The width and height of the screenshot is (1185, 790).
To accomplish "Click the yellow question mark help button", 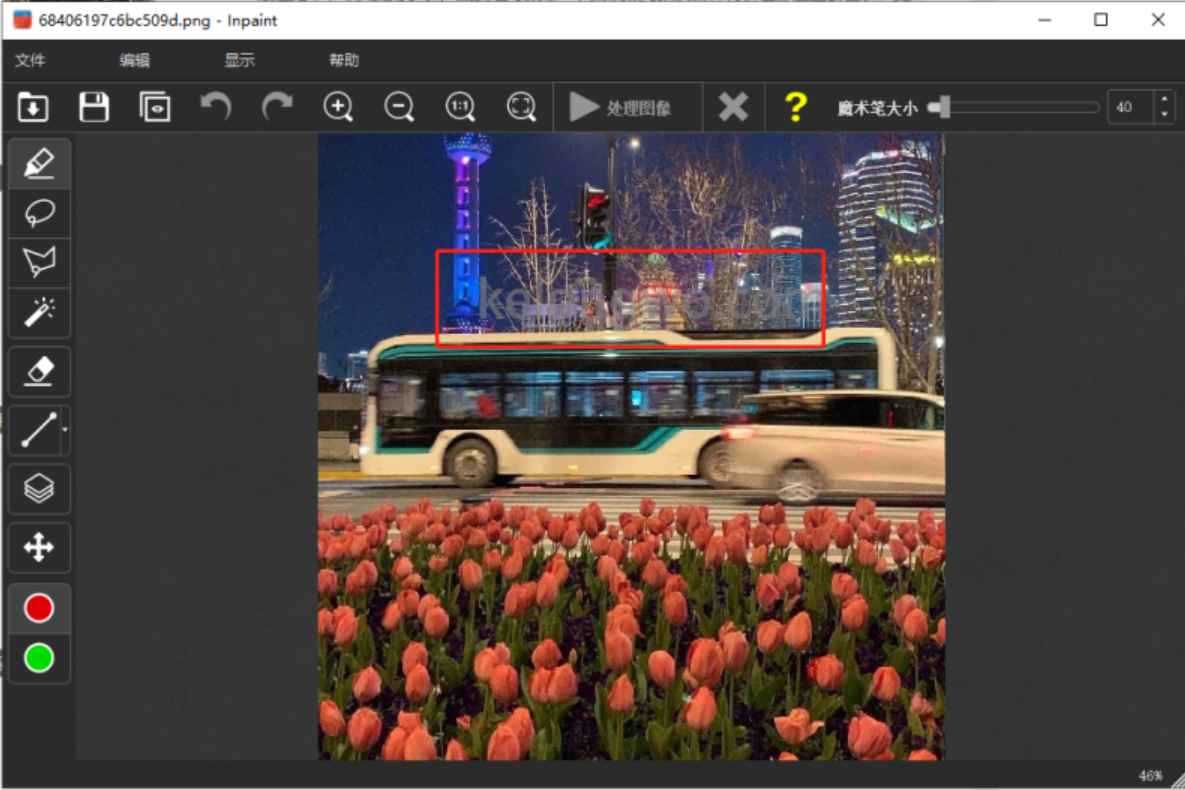I will (795, 106).
